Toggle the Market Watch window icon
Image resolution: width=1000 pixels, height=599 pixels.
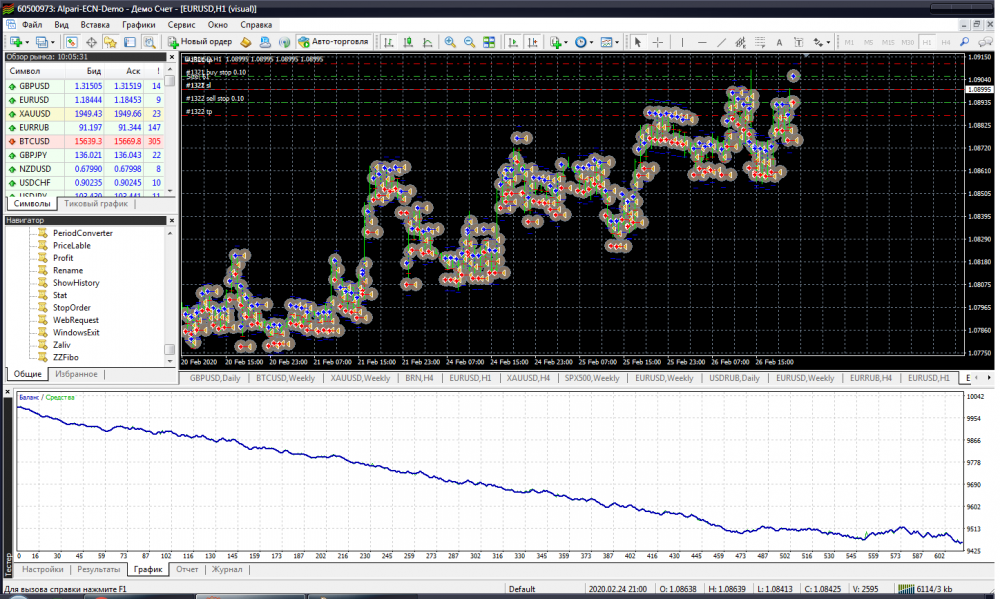point(72,42)
